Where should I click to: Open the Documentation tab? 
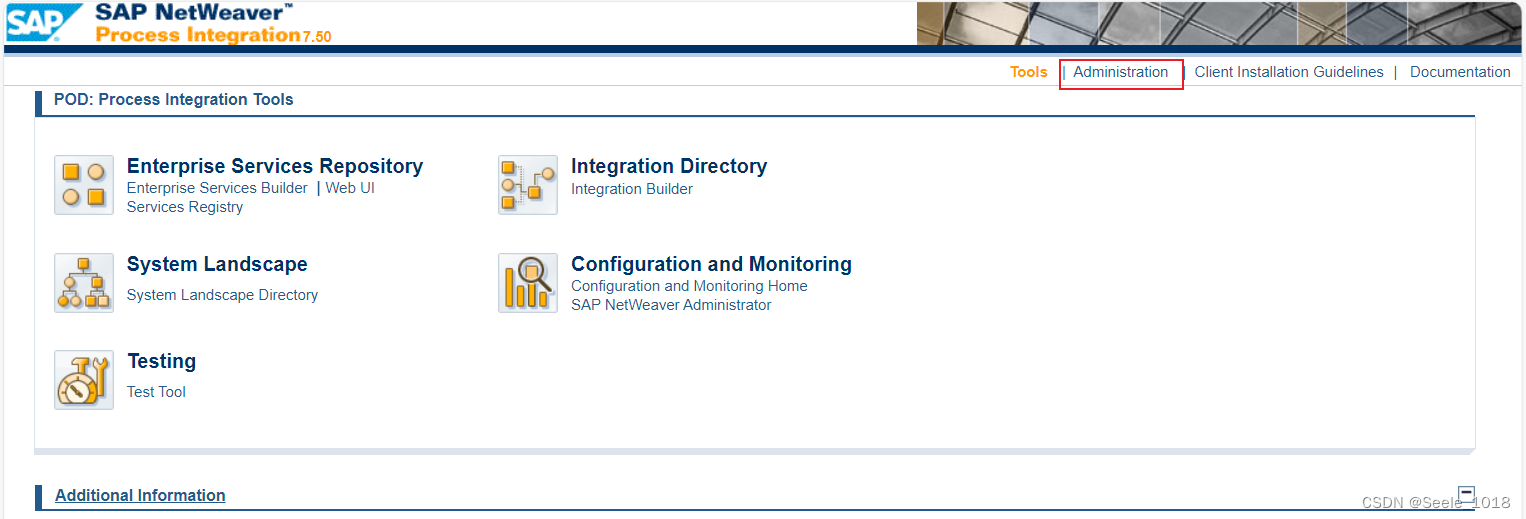pos(1460,72)
